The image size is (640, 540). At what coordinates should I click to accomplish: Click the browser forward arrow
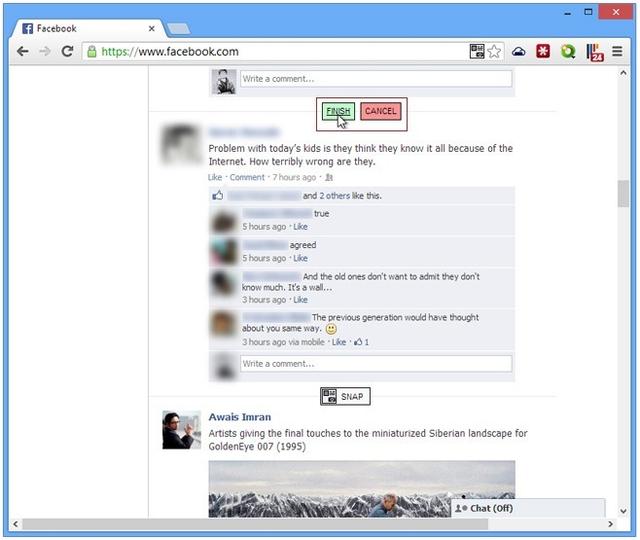click(x=45, y=51)
